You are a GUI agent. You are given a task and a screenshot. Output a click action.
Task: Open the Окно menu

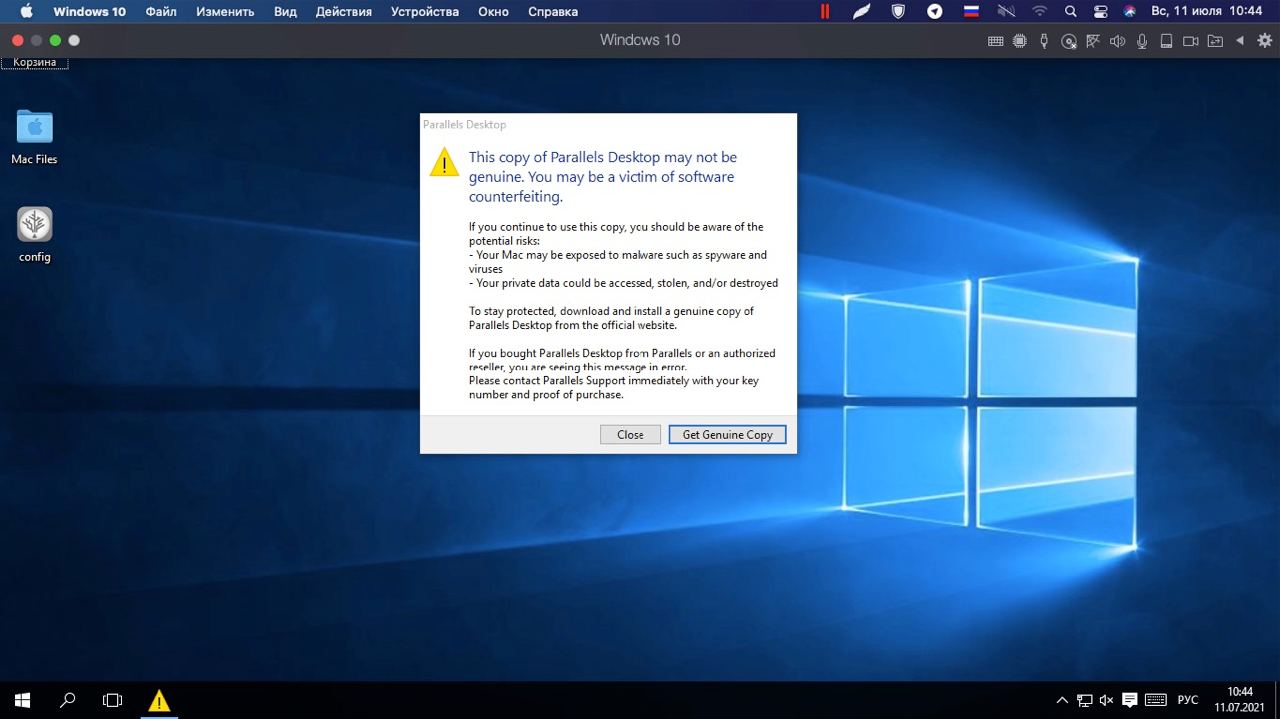click(x=493, y=12)
